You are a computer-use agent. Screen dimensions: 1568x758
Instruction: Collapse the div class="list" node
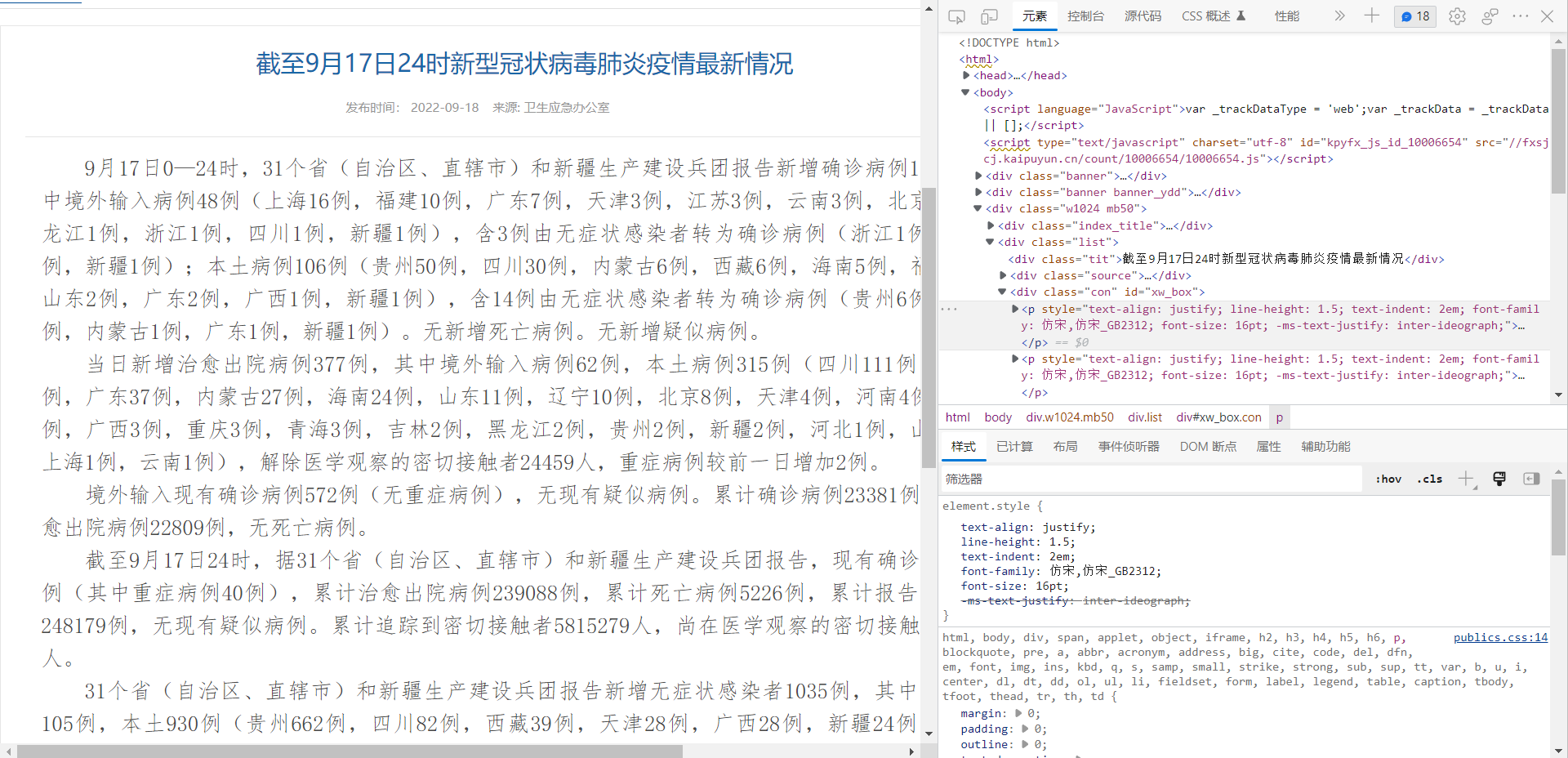pos(991,243)
